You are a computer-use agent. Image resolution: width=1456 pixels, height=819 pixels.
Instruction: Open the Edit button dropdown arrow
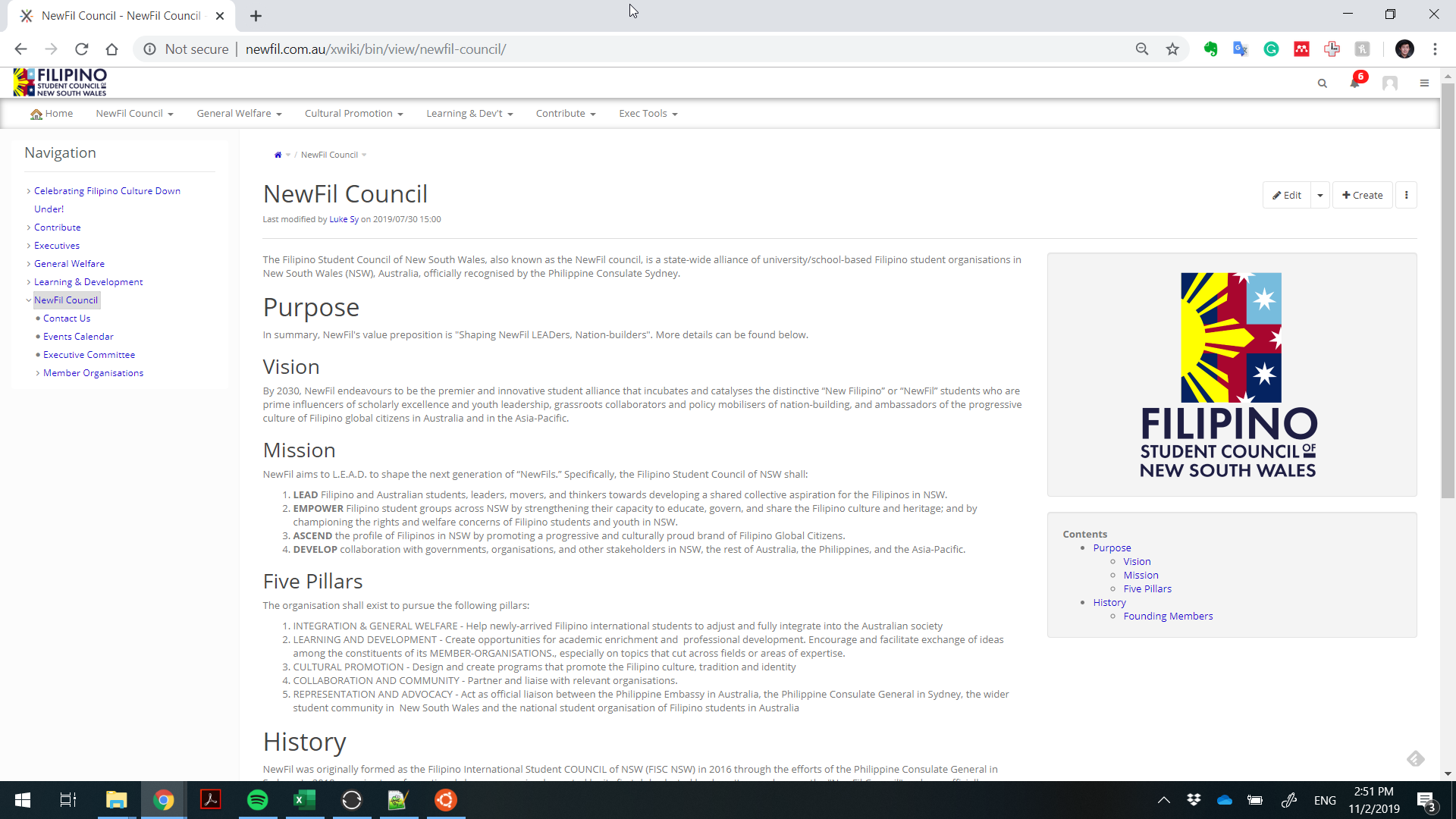pyautogui.click(x=1320, y=195)
